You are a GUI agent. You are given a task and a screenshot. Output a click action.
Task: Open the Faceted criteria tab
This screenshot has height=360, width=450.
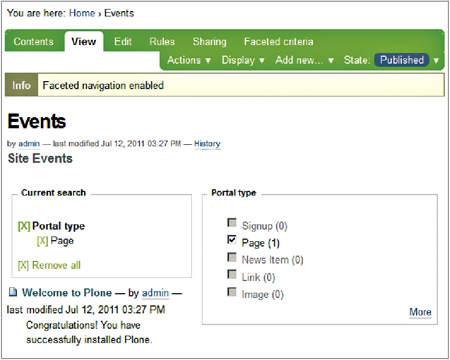tap(279, 42)
